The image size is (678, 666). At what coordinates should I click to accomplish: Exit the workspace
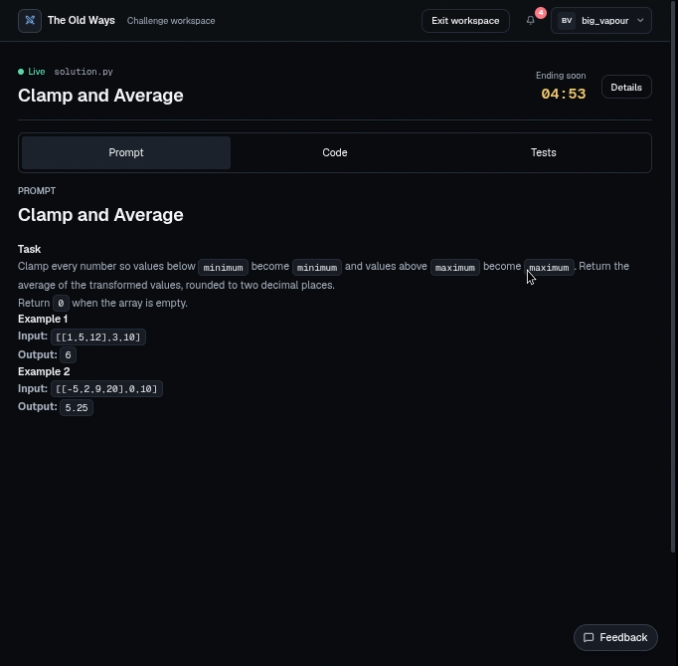point(465,21)
